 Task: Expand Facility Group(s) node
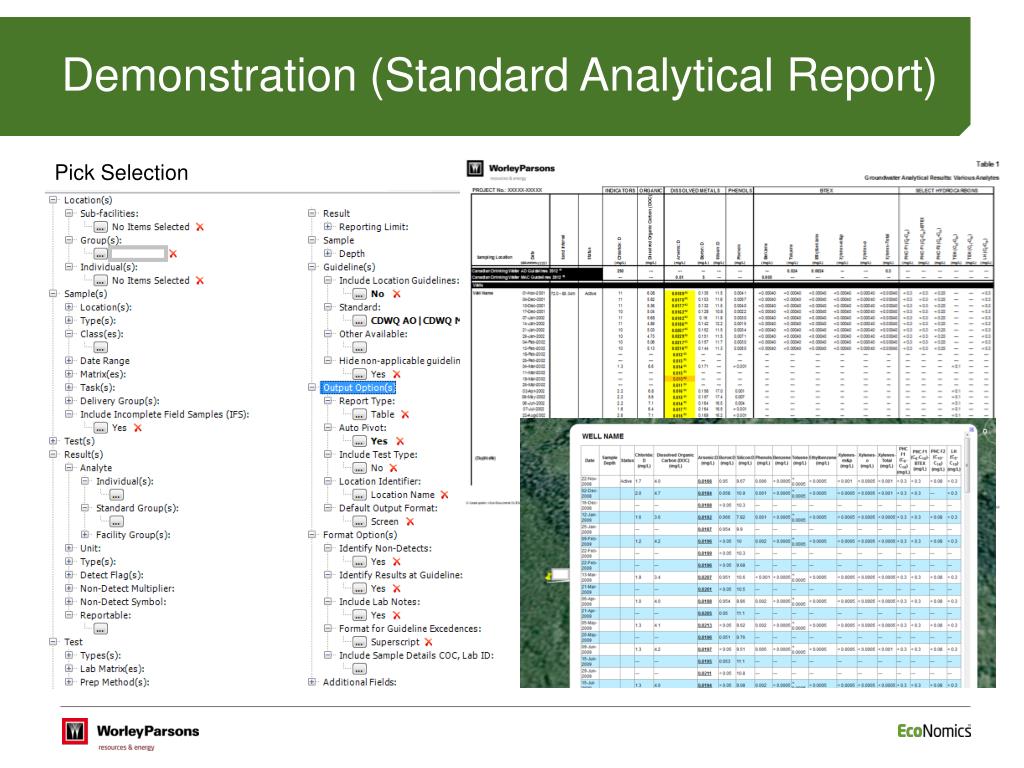[x=85, y=534]
